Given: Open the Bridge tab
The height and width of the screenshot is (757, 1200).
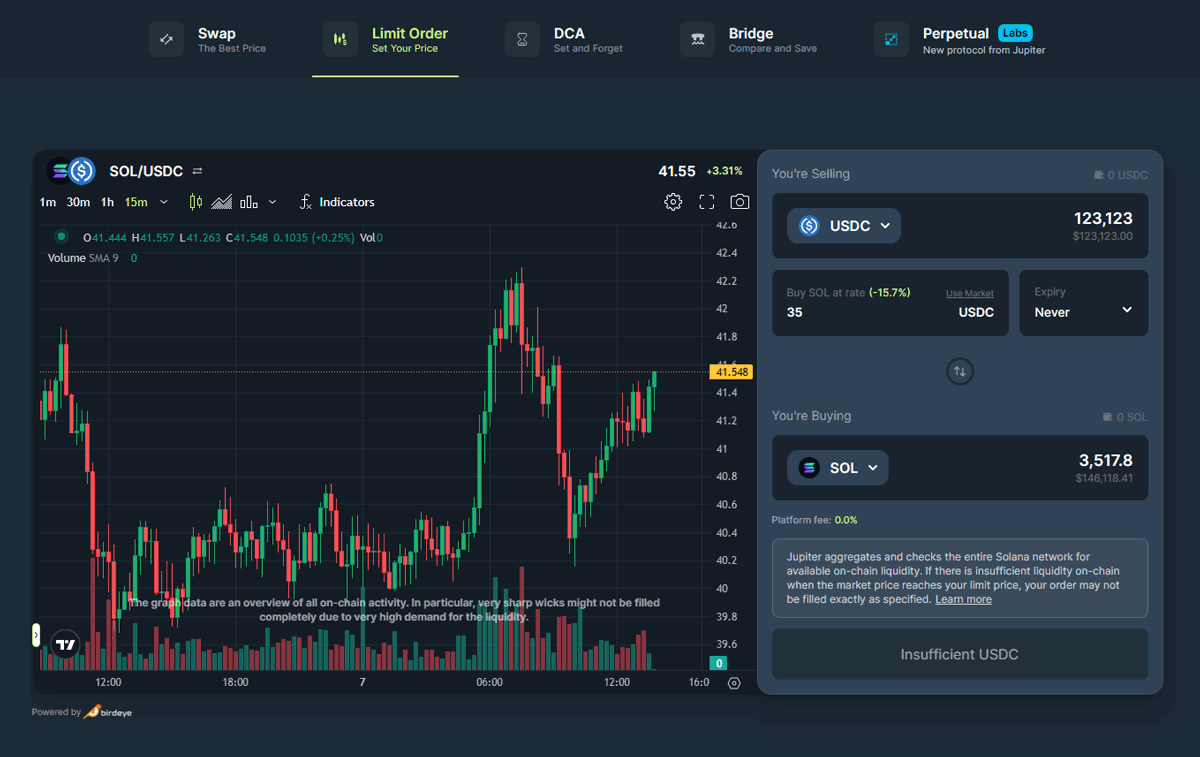Looking at the screenshot, I should click(x=749, y=40).
